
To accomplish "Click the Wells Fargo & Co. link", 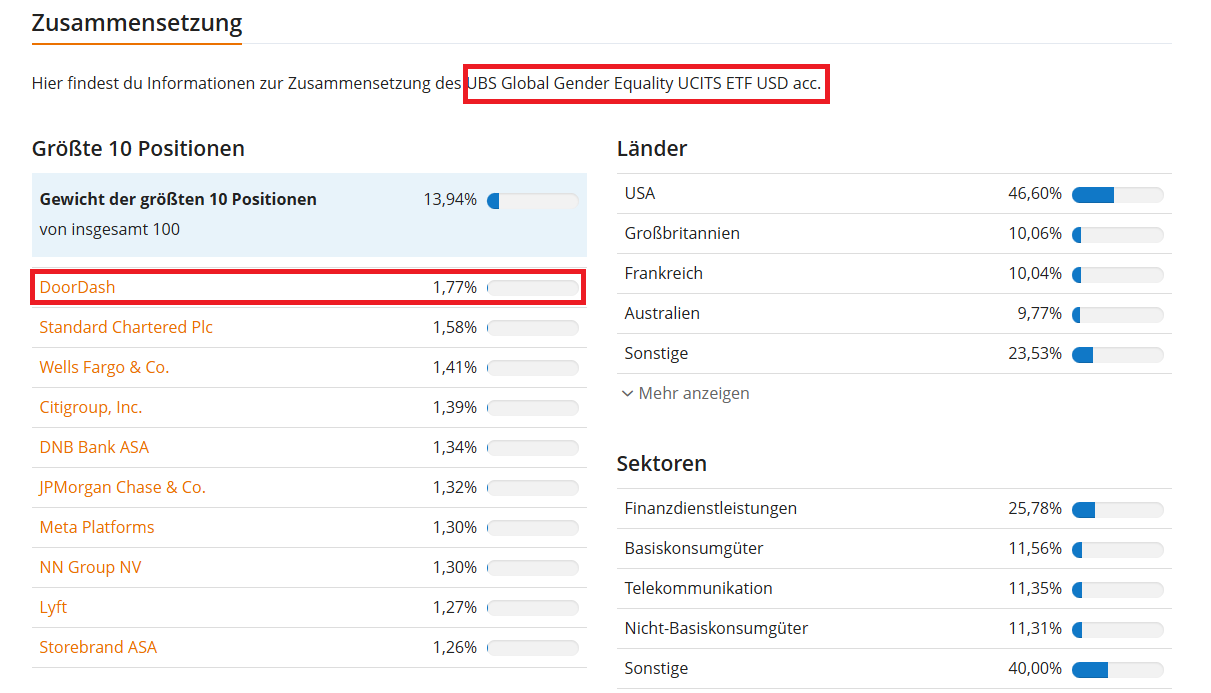I will click(x=104, y=367).
